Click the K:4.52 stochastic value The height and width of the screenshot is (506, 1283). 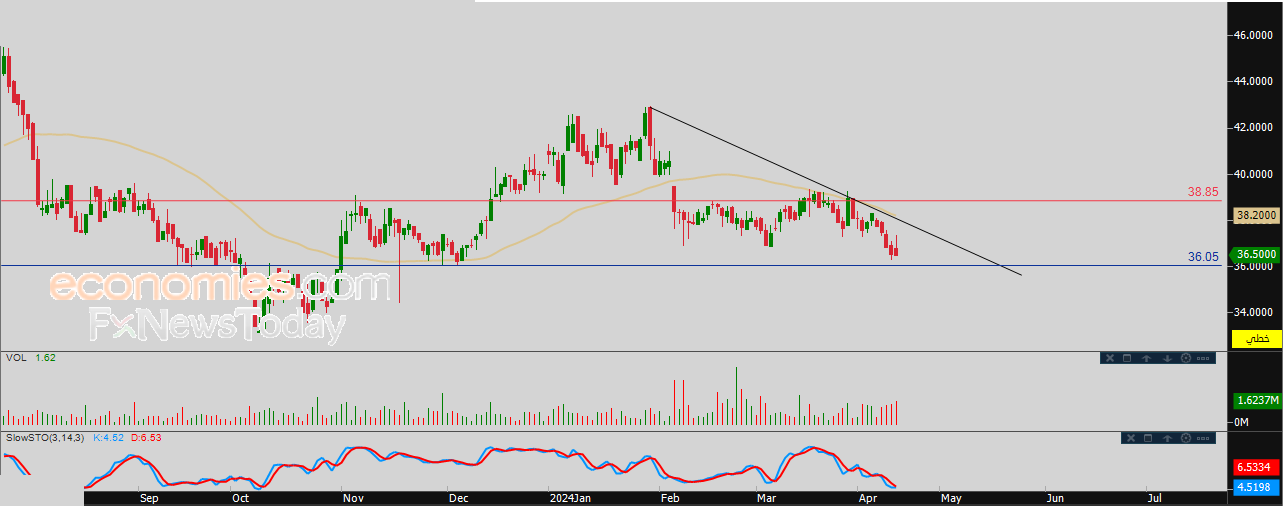pyautogui.click(x=108, y=437)
